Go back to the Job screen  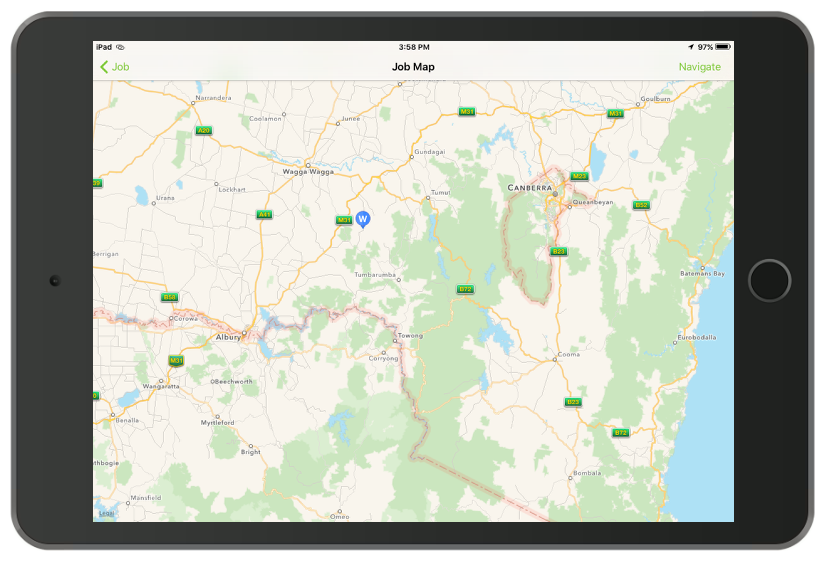pos(114,67)
